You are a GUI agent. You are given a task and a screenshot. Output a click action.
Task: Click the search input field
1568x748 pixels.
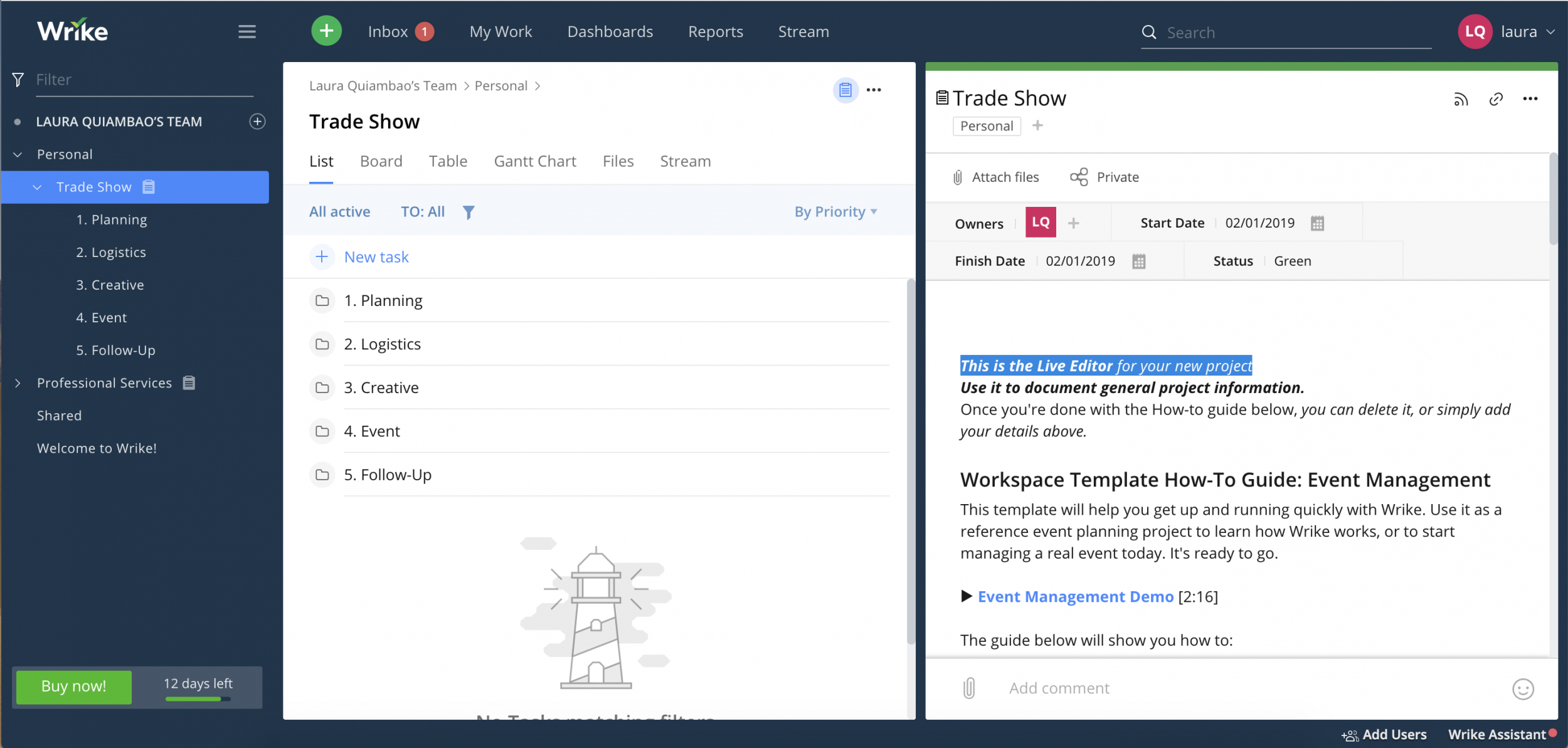(x=1298, y=33)
